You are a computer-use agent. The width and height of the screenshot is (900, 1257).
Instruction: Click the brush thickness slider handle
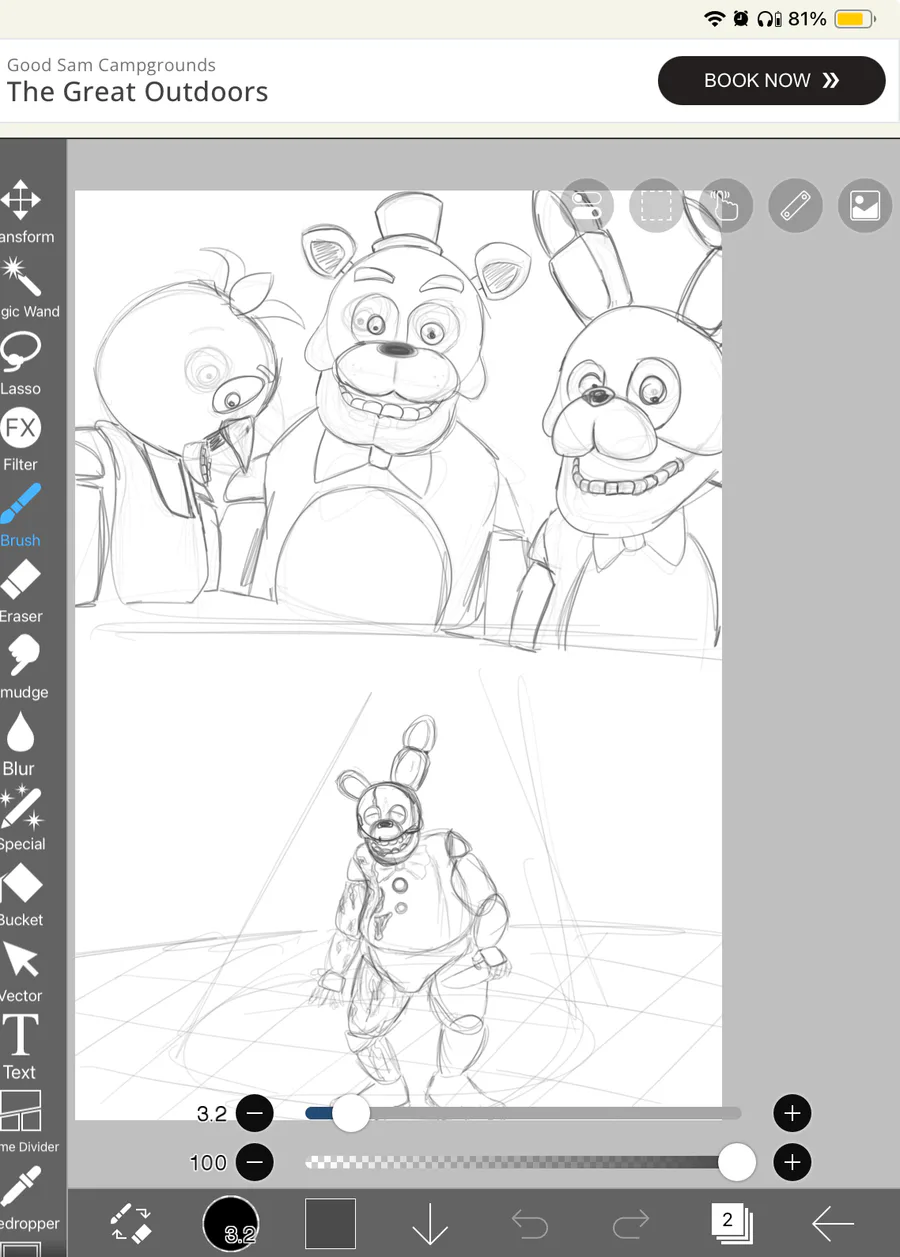pos(351,1113)
